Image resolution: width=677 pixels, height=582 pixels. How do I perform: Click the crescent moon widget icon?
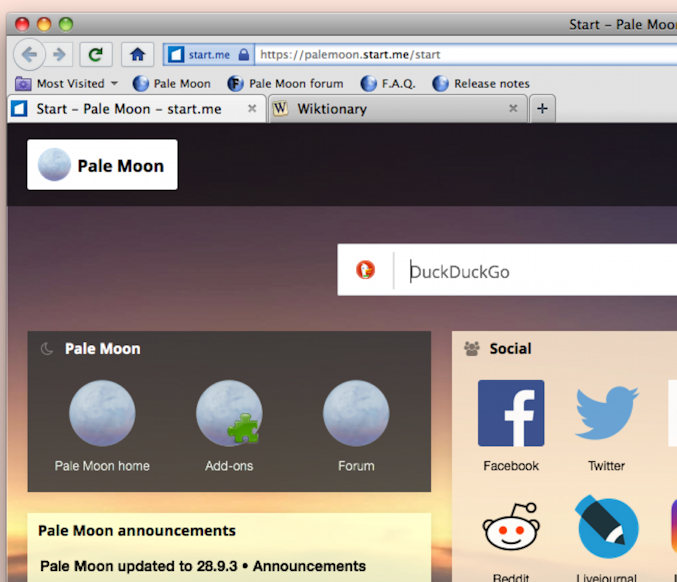47,349
